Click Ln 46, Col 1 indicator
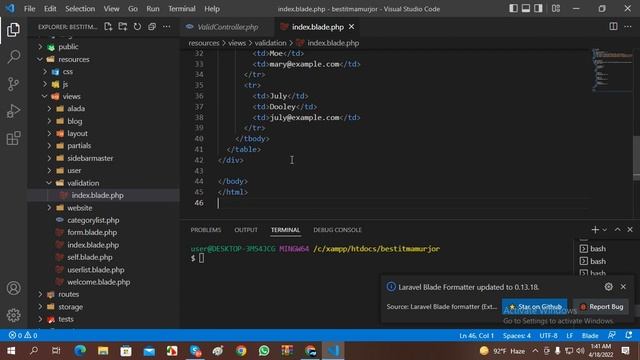 pyautogui.click(x=476, y=336)
